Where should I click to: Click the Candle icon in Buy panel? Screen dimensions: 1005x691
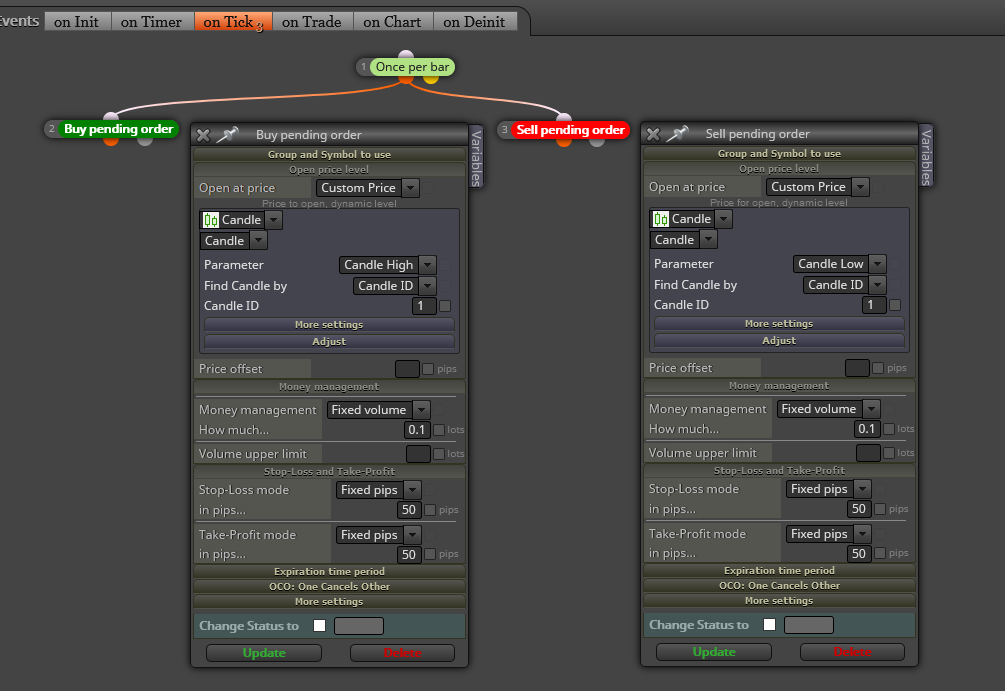point(211,220)
